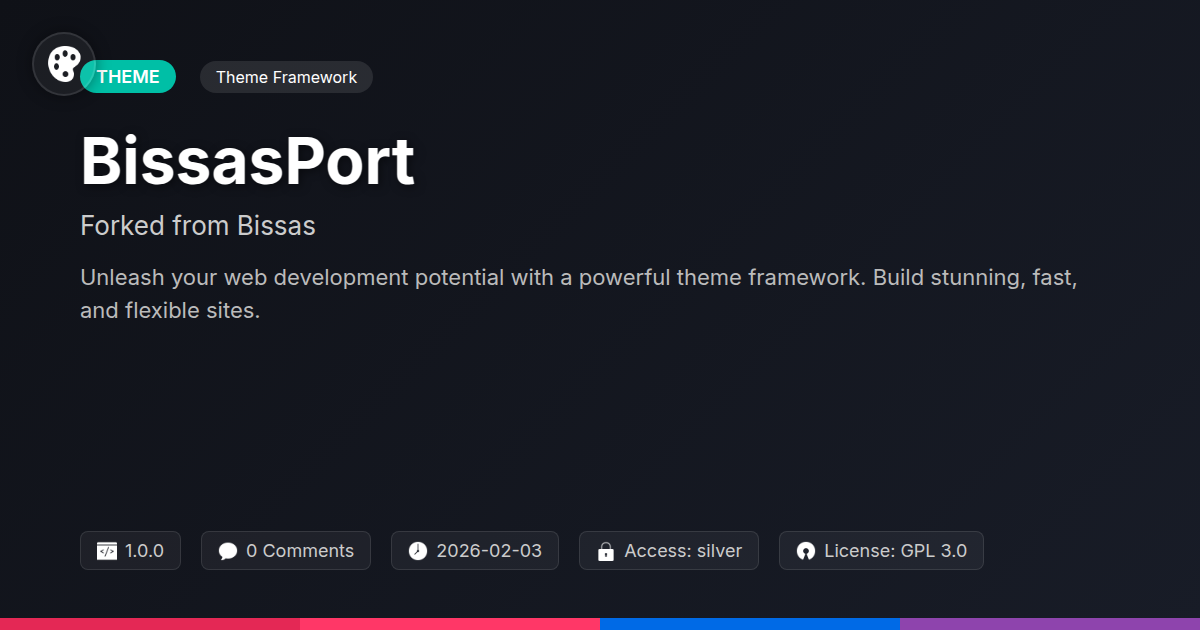Open the 0 Comments badge
Image resolution: width=1200 pixels, height=630 pixels.
pos(286,551)
